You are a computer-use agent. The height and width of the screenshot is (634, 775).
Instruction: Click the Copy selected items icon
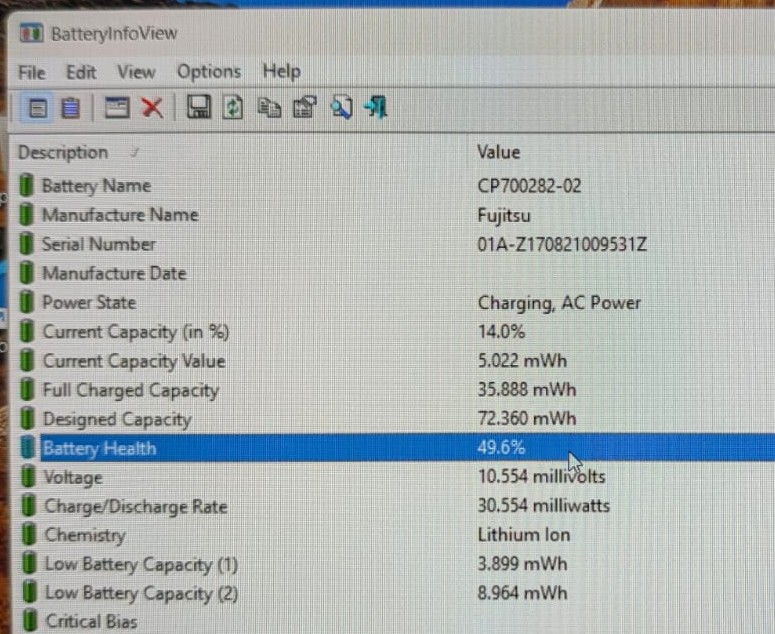point(269,108)
